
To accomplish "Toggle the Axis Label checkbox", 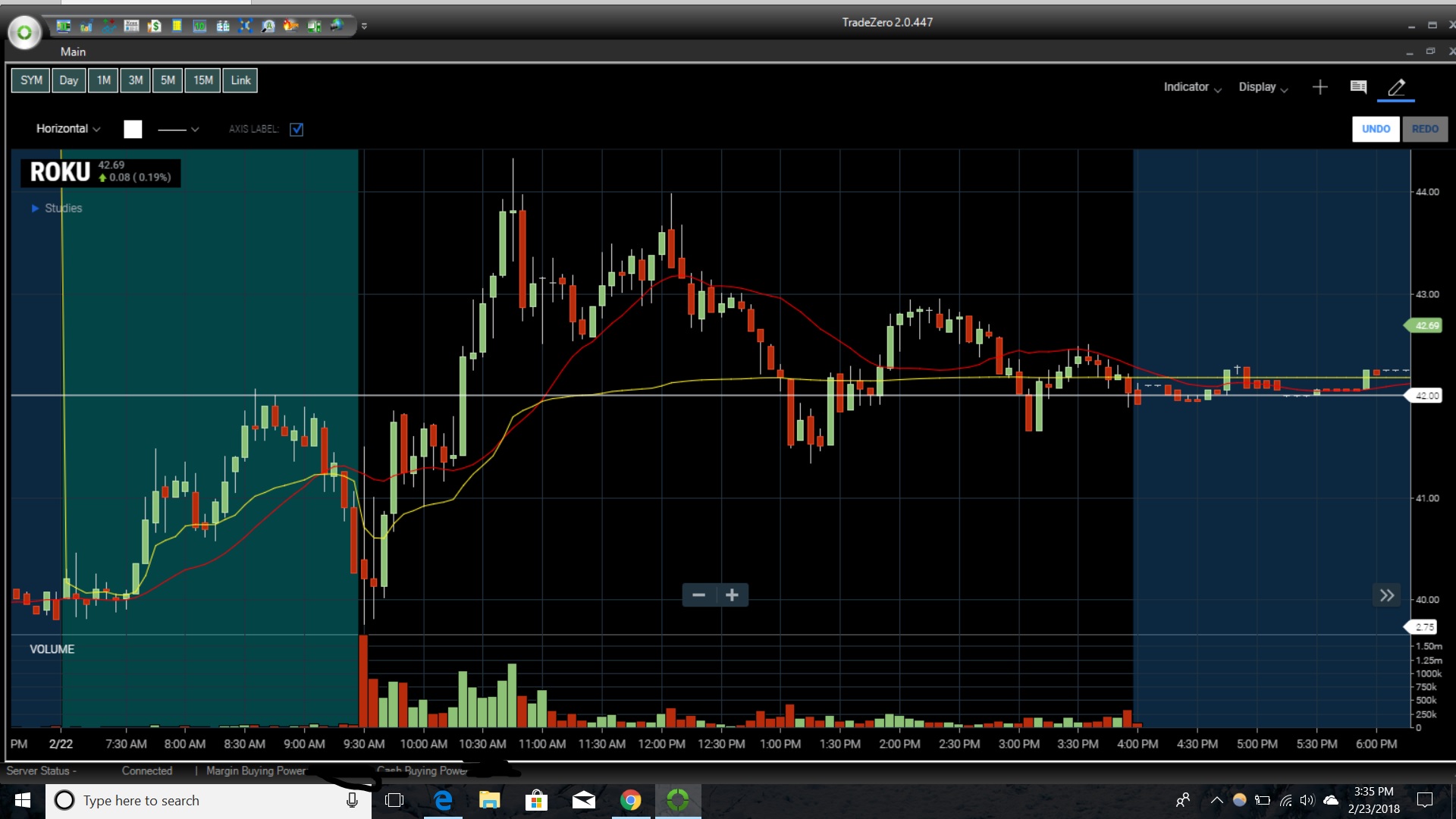I will (x=297, y=129).
